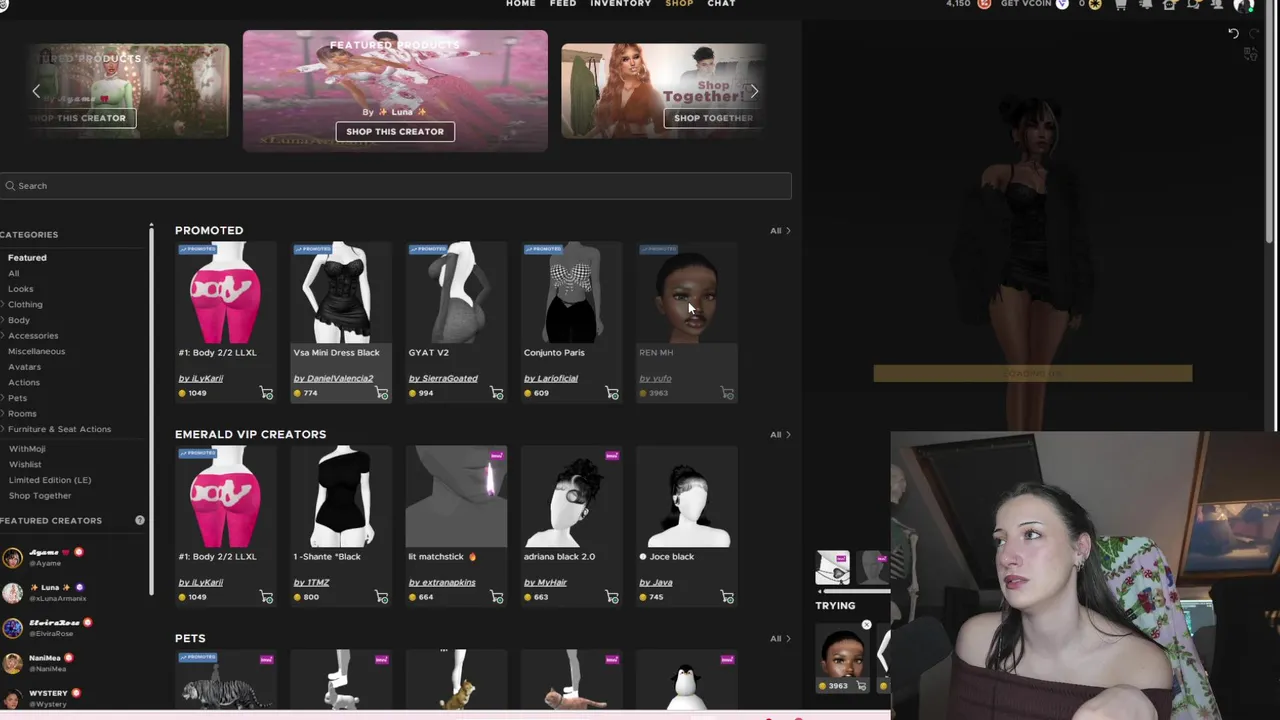Open creator link by extranapkins
Screen dimensions: 1280x720
[x=442, y=582]
